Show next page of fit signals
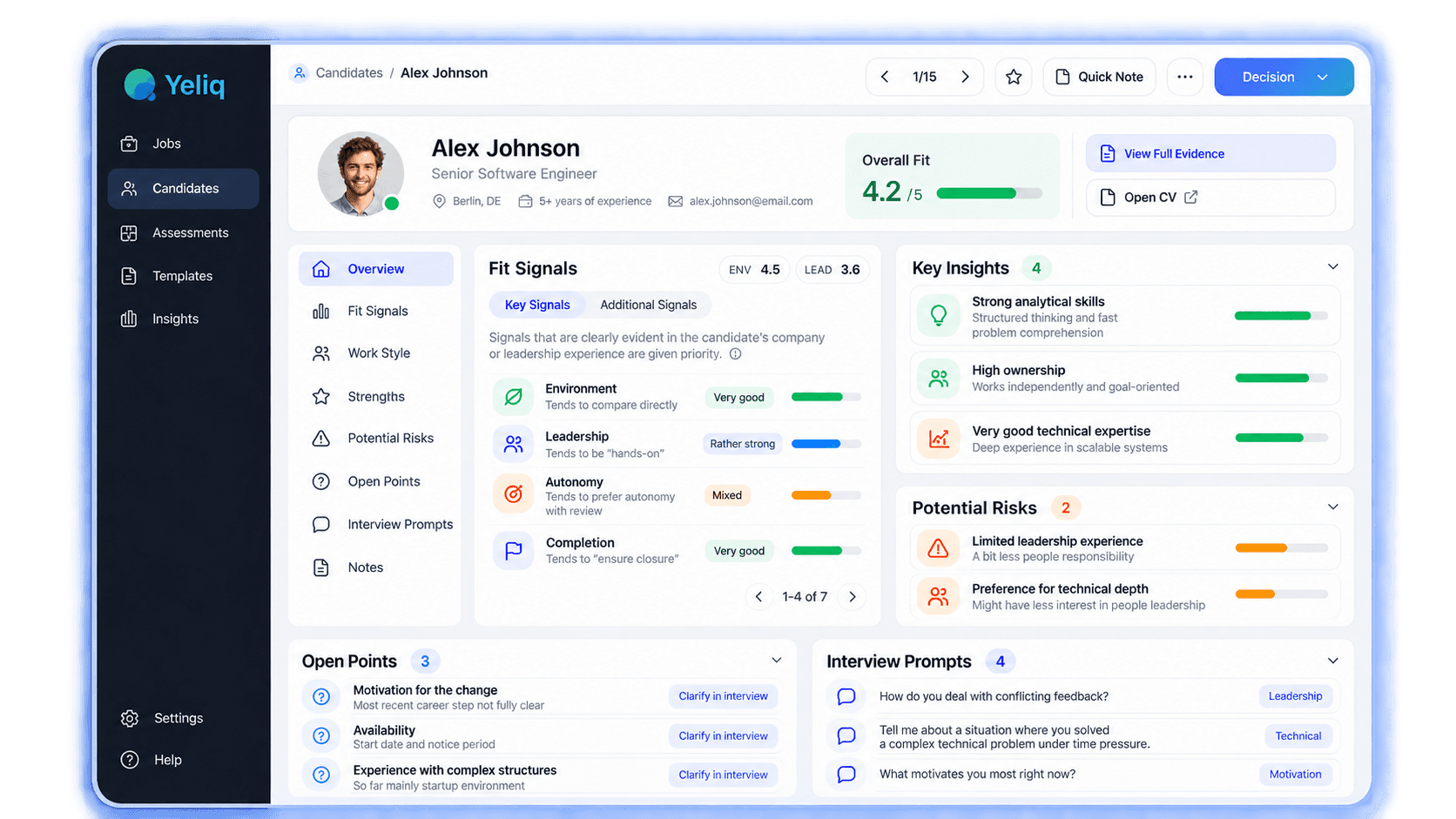 click(853, 596)
